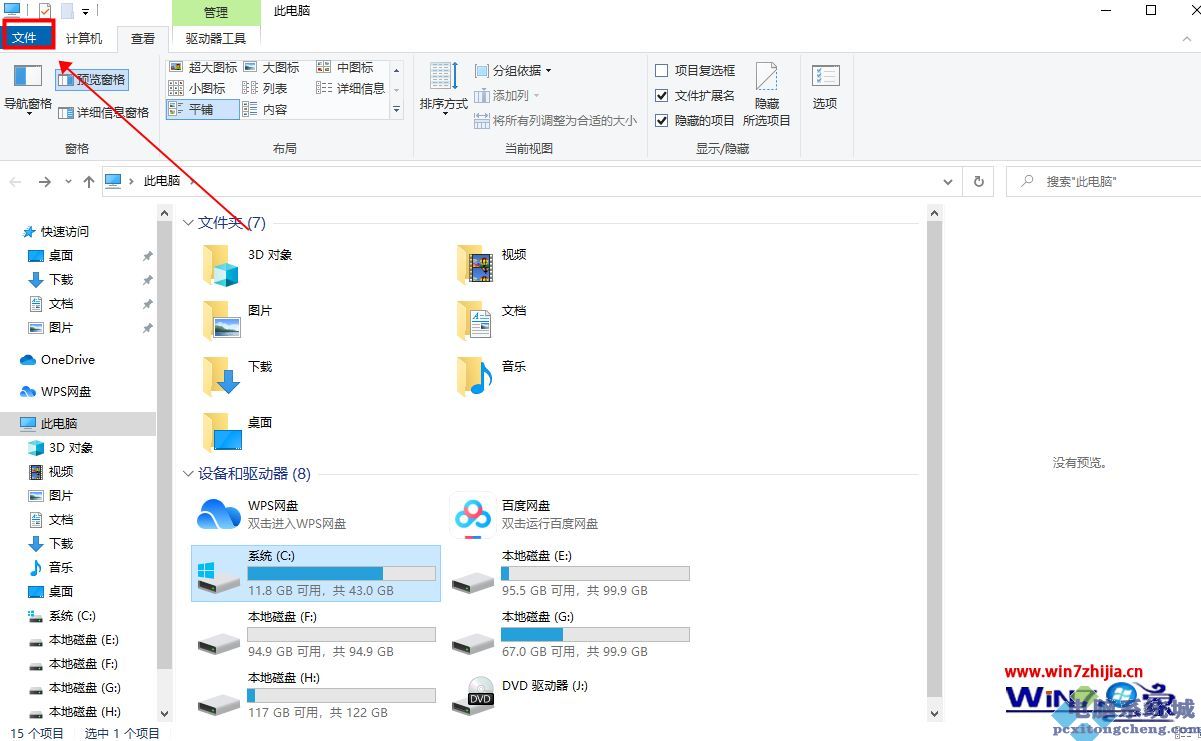The height and width of the screenshot is (741, 1201).
Task: Select Extra large icons layout
Action: point(203,67)
